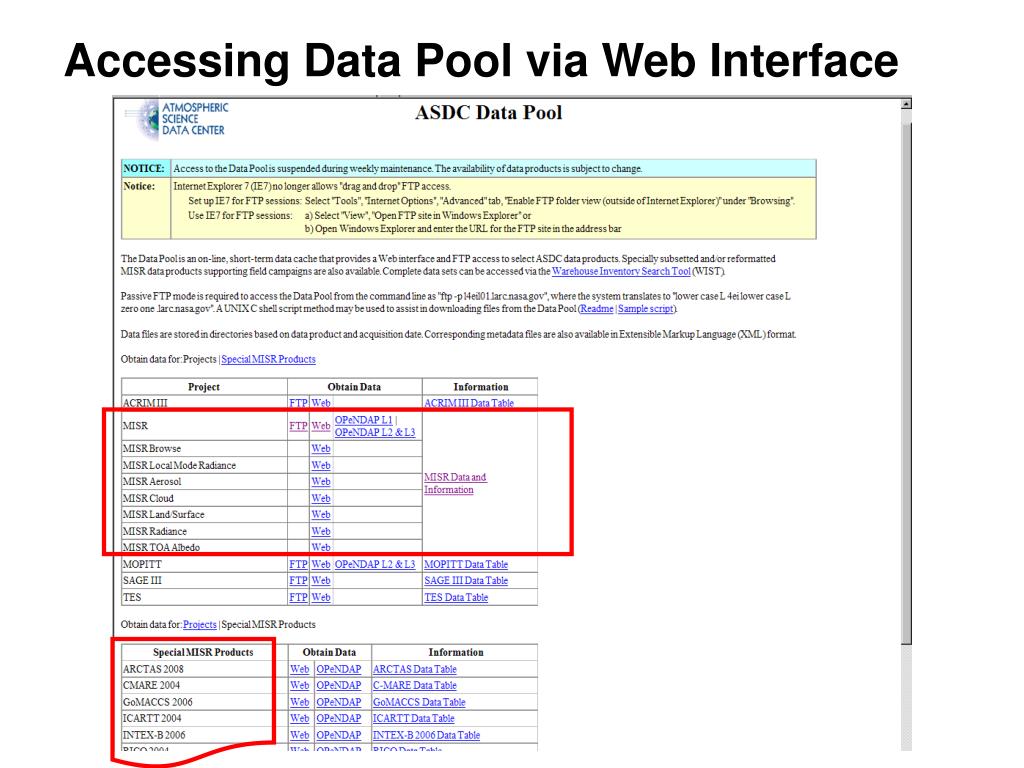
Task: Open the INTEX-B 2006 Data Table
Action: click(x=426, y=735)
